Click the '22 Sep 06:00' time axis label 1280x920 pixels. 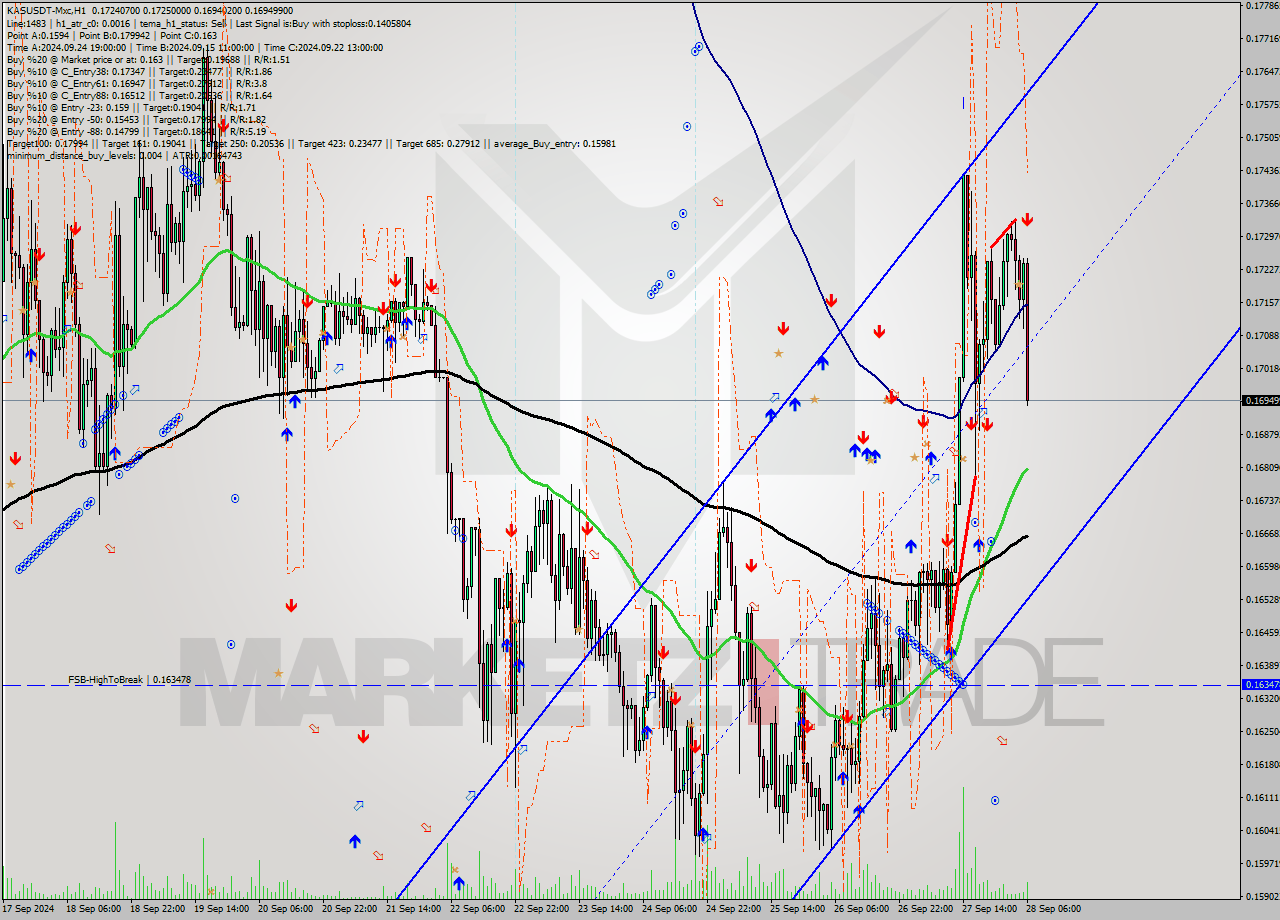479,909
